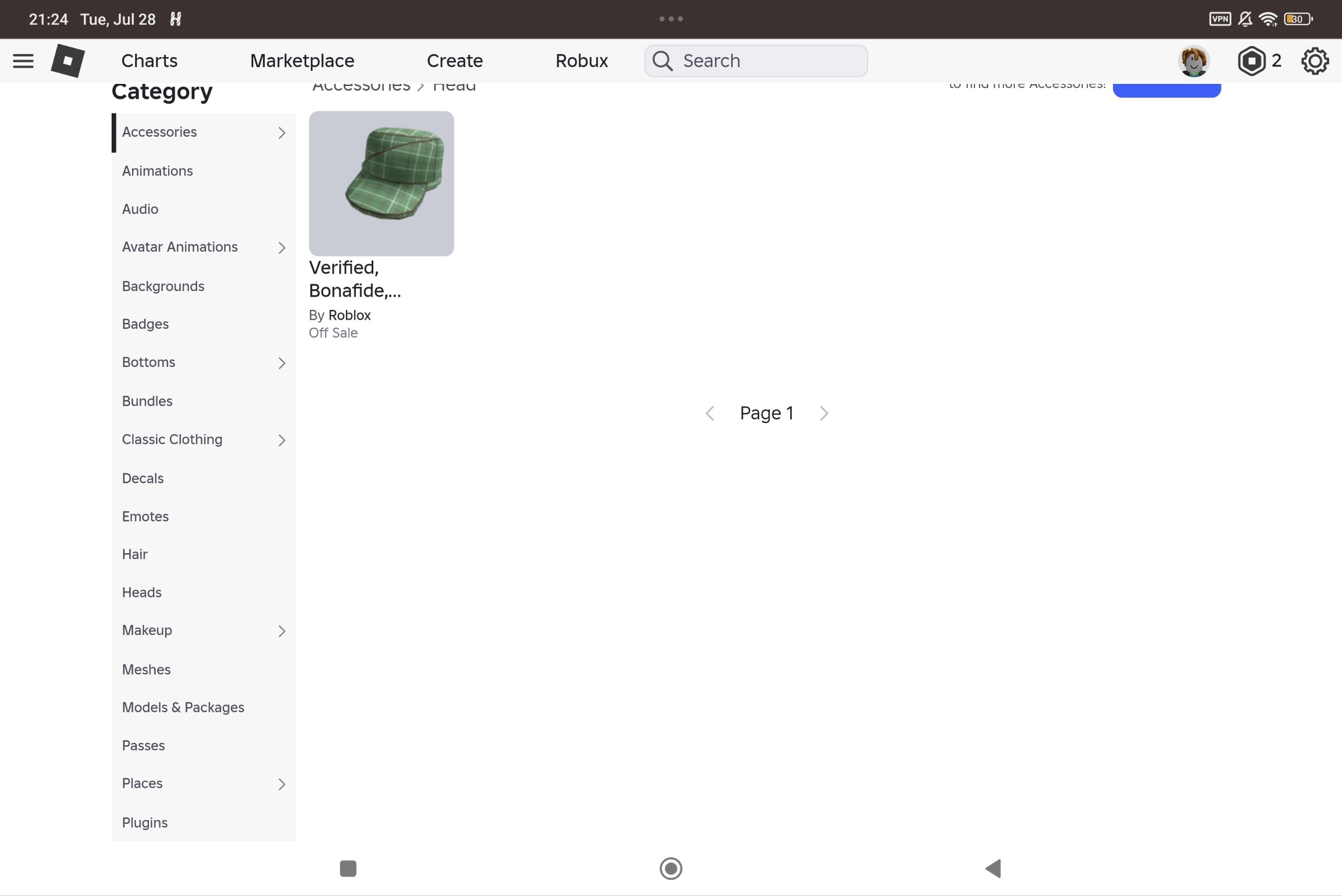Click the Classic Clothing label
1342x896 pixels.
(172, 439)
